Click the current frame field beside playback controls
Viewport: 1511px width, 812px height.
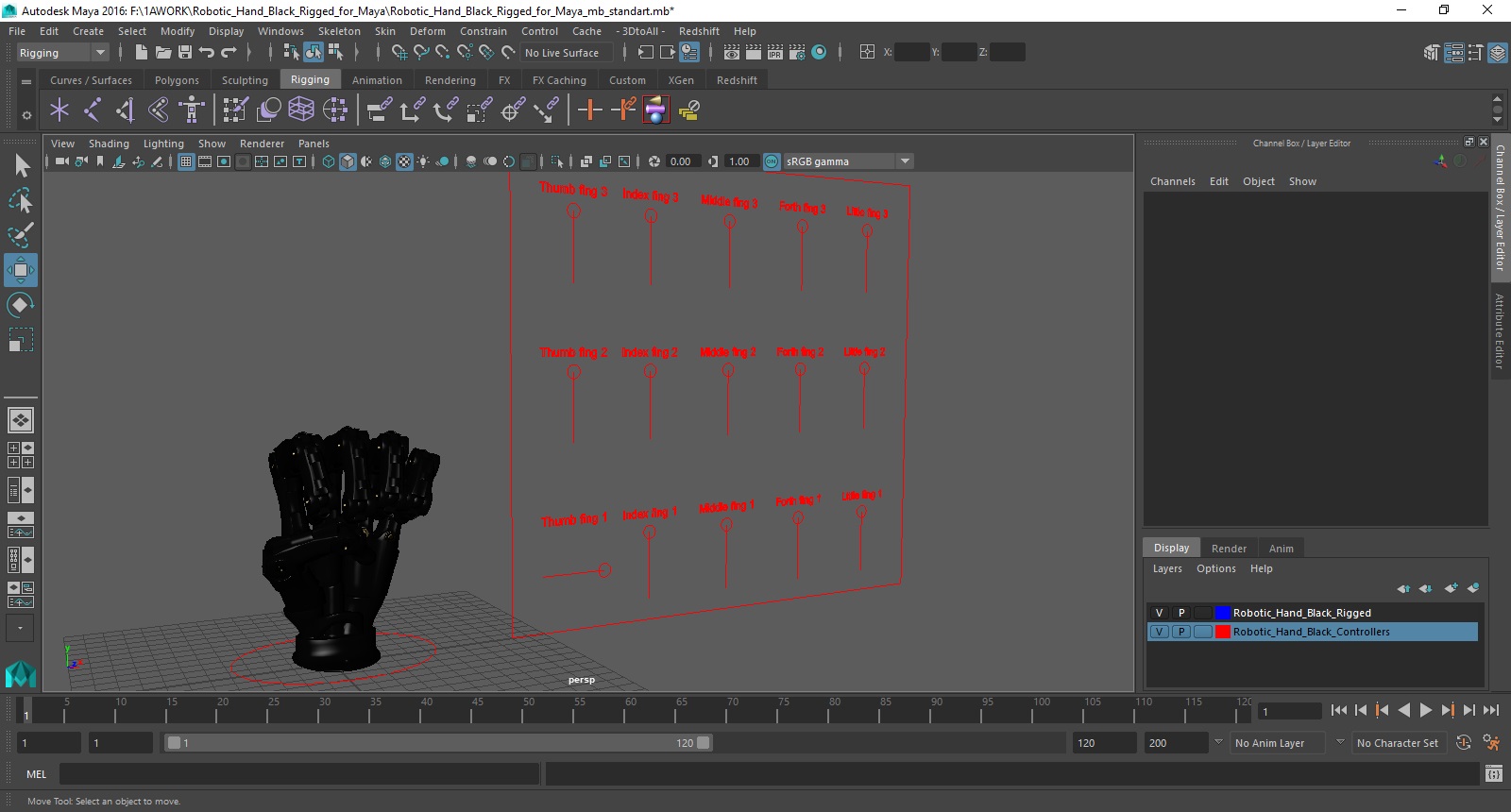(1290, 711)
